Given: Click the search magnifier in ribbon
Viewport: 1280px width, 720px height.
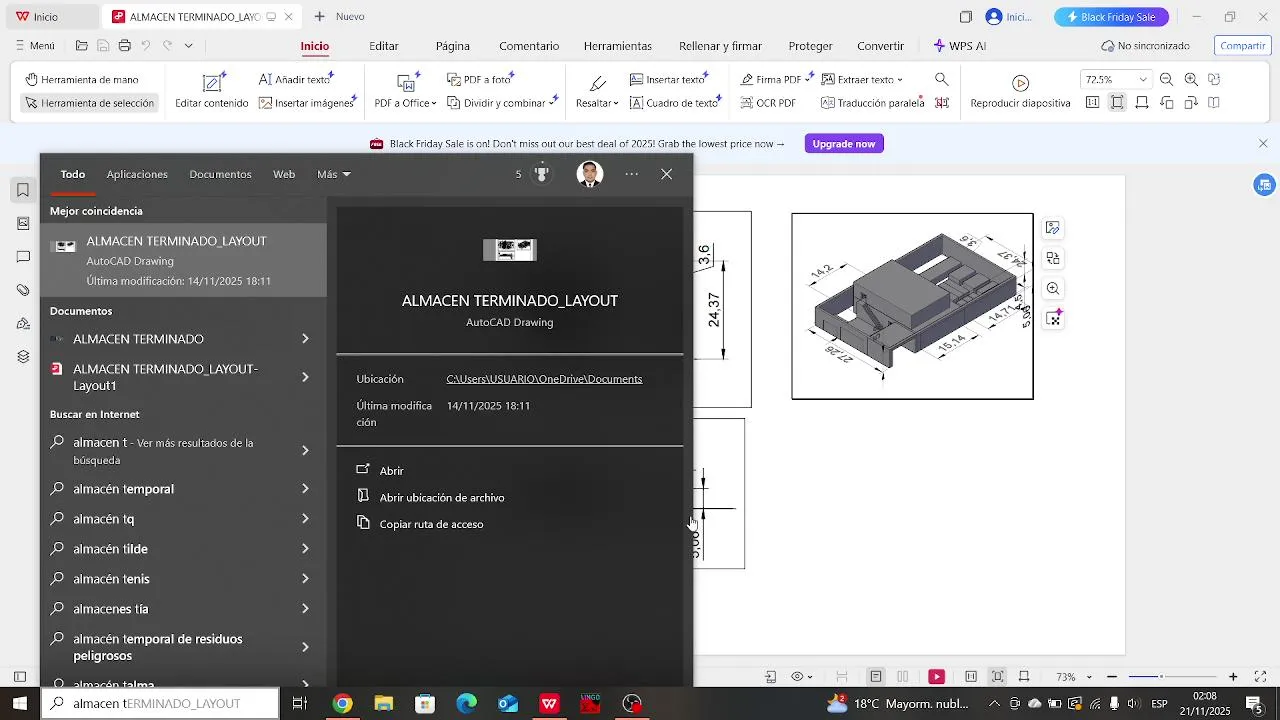Looking at the screenshot, I should tap(942, 79).
